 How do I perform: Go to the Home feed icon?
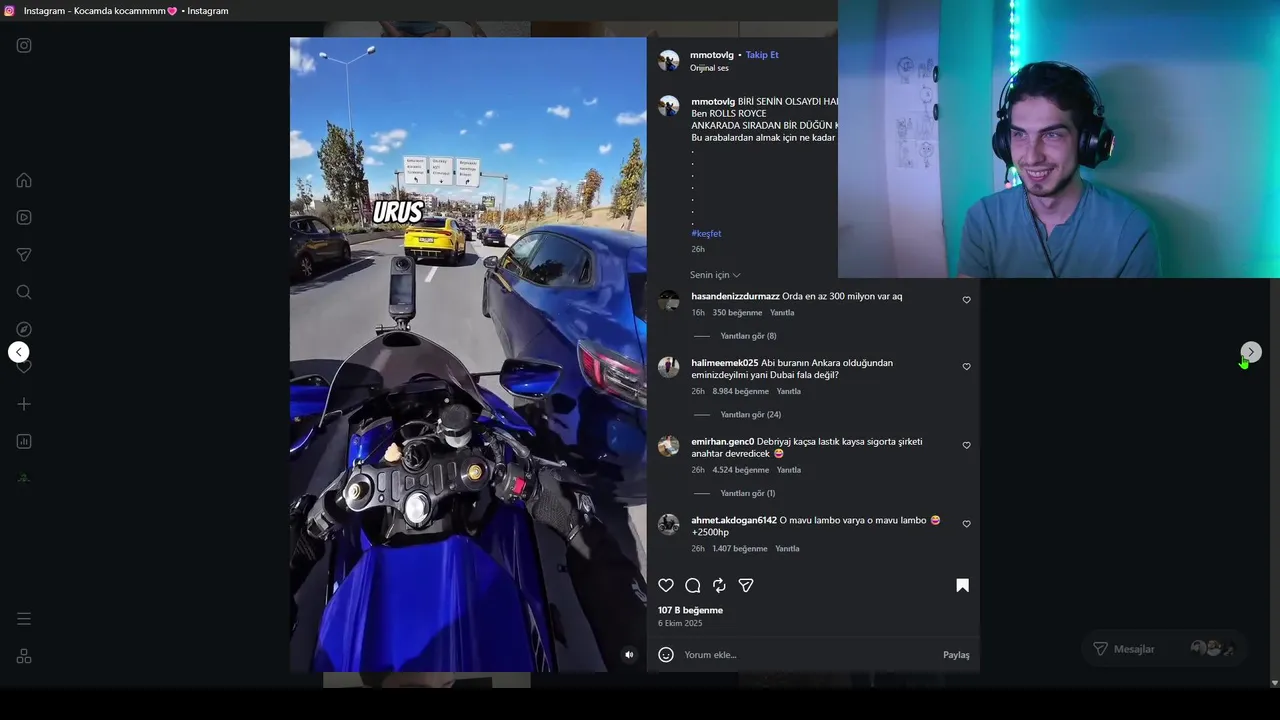[x=24, y=180]
